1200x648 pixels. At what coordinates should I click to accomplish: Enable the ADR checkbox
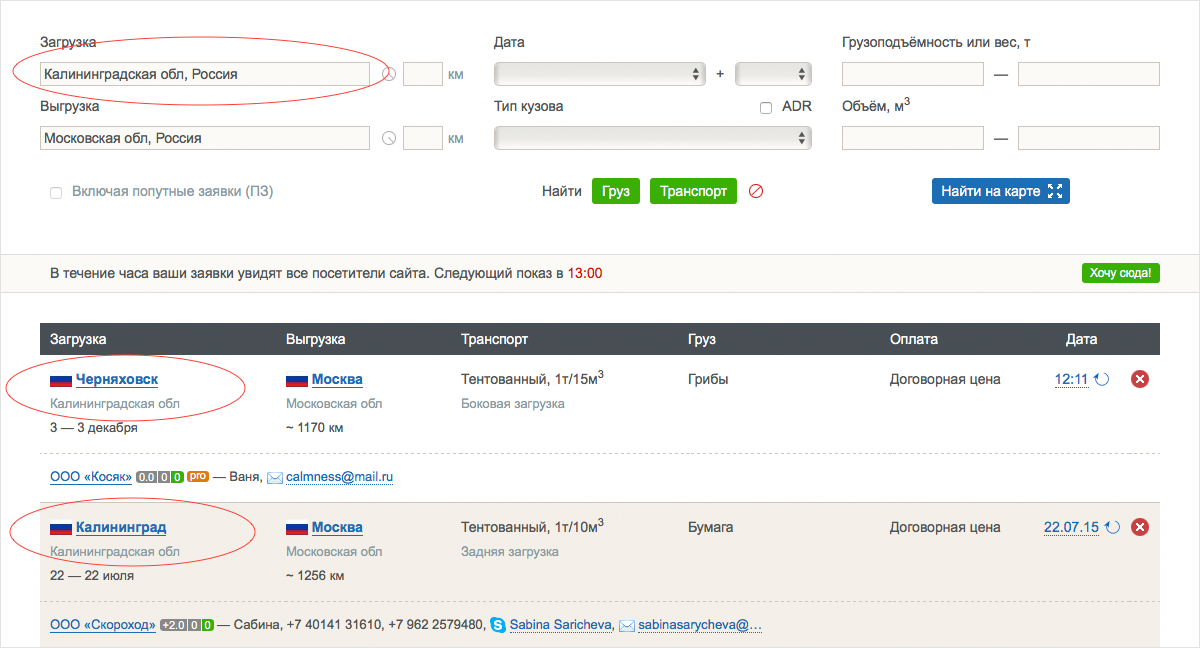tap(766, 108)
